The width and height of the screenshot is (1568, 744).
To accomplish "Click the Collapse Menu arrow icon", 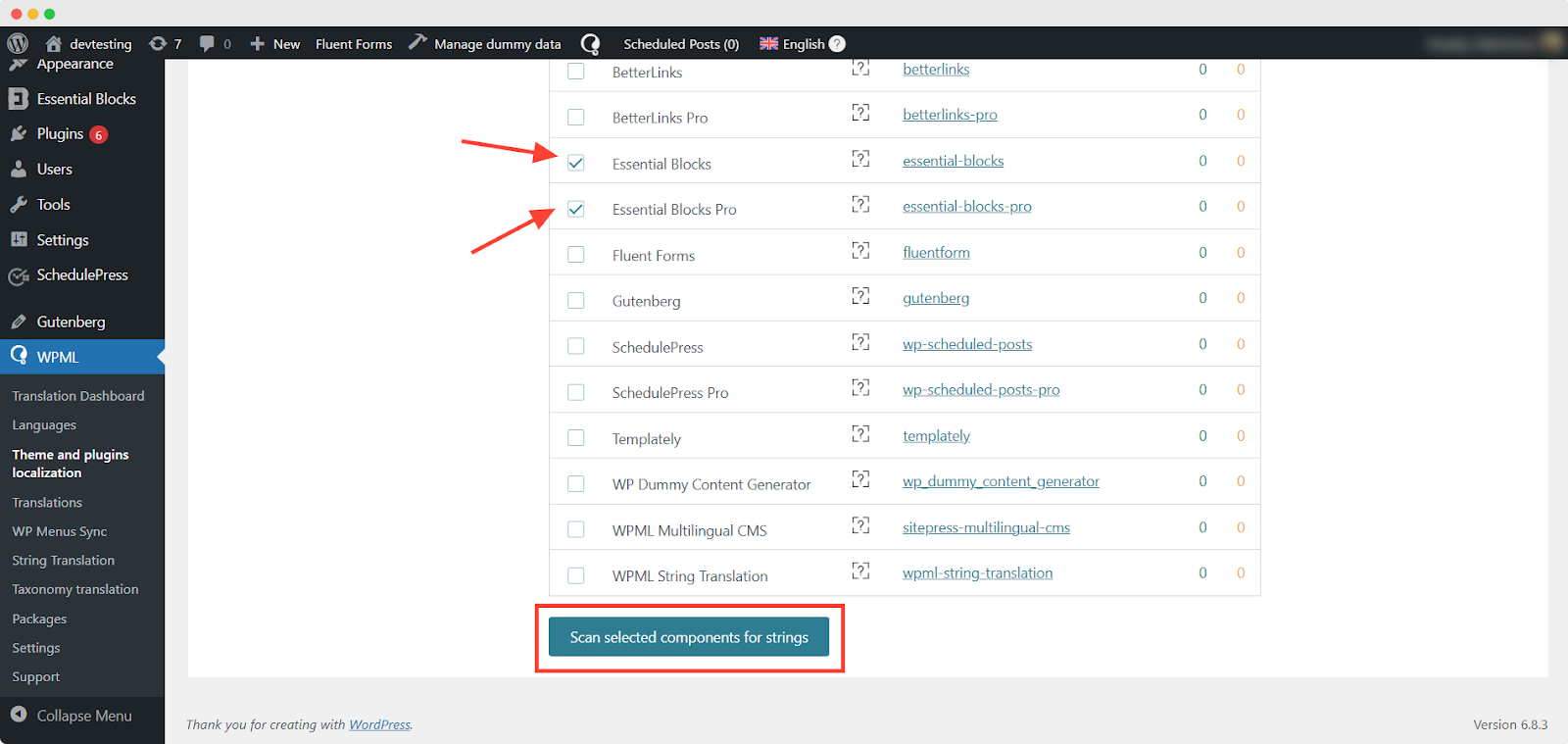I will [x=19, y=715].
